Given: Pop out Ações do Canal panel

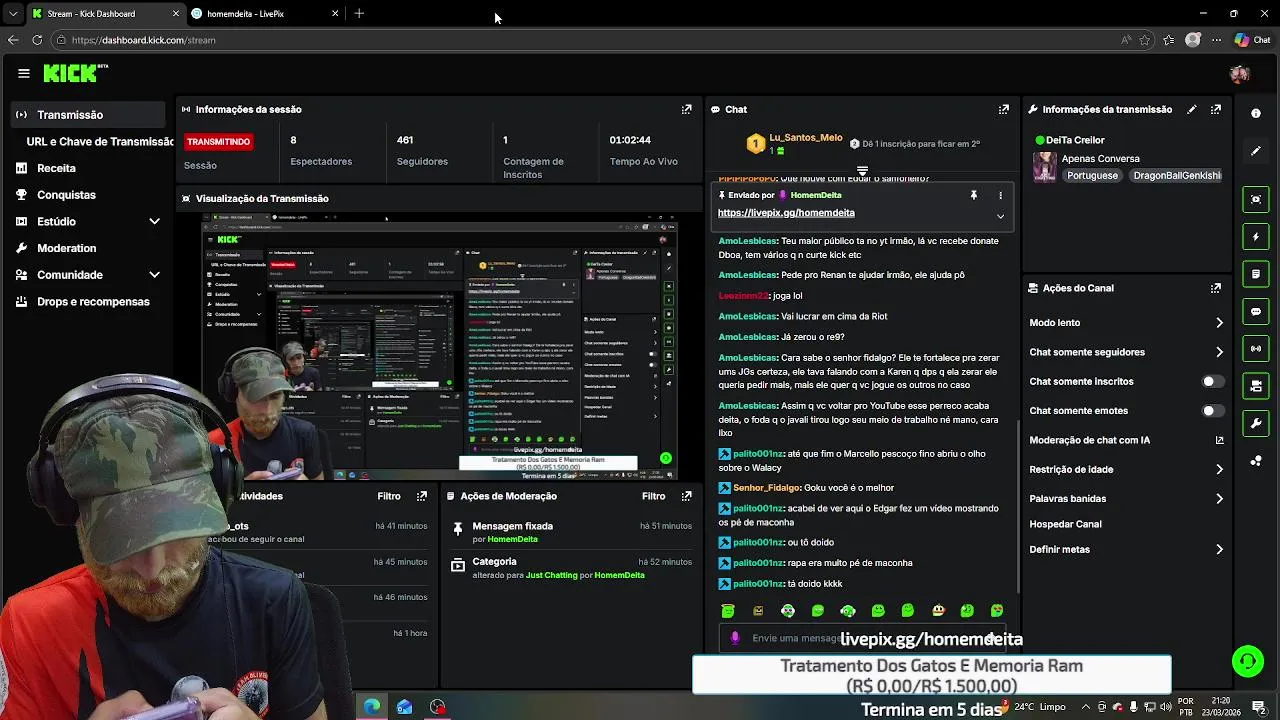Looking at the screenshot, I should coord(1216,288).
